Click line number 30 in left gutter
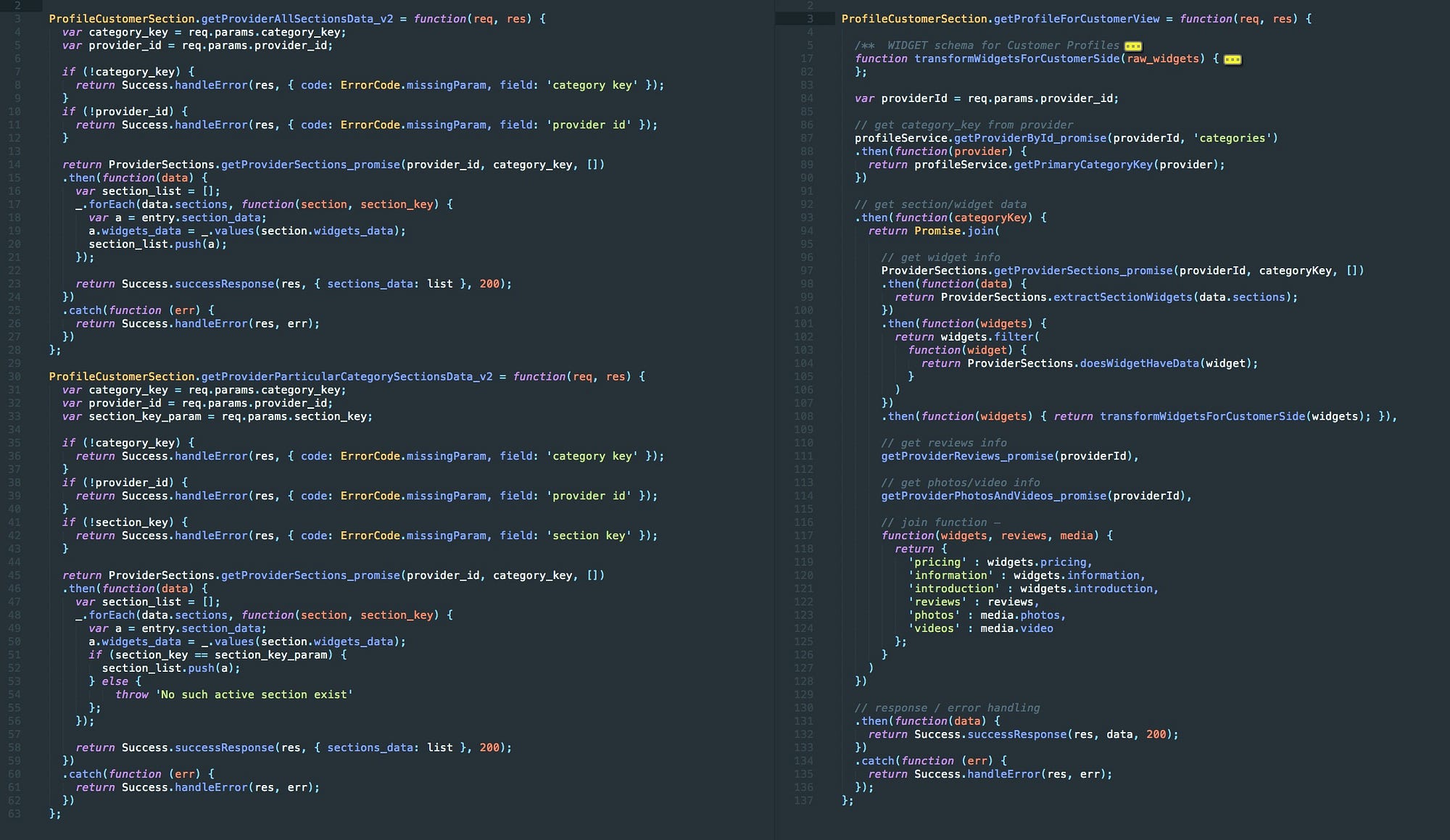 14,377
